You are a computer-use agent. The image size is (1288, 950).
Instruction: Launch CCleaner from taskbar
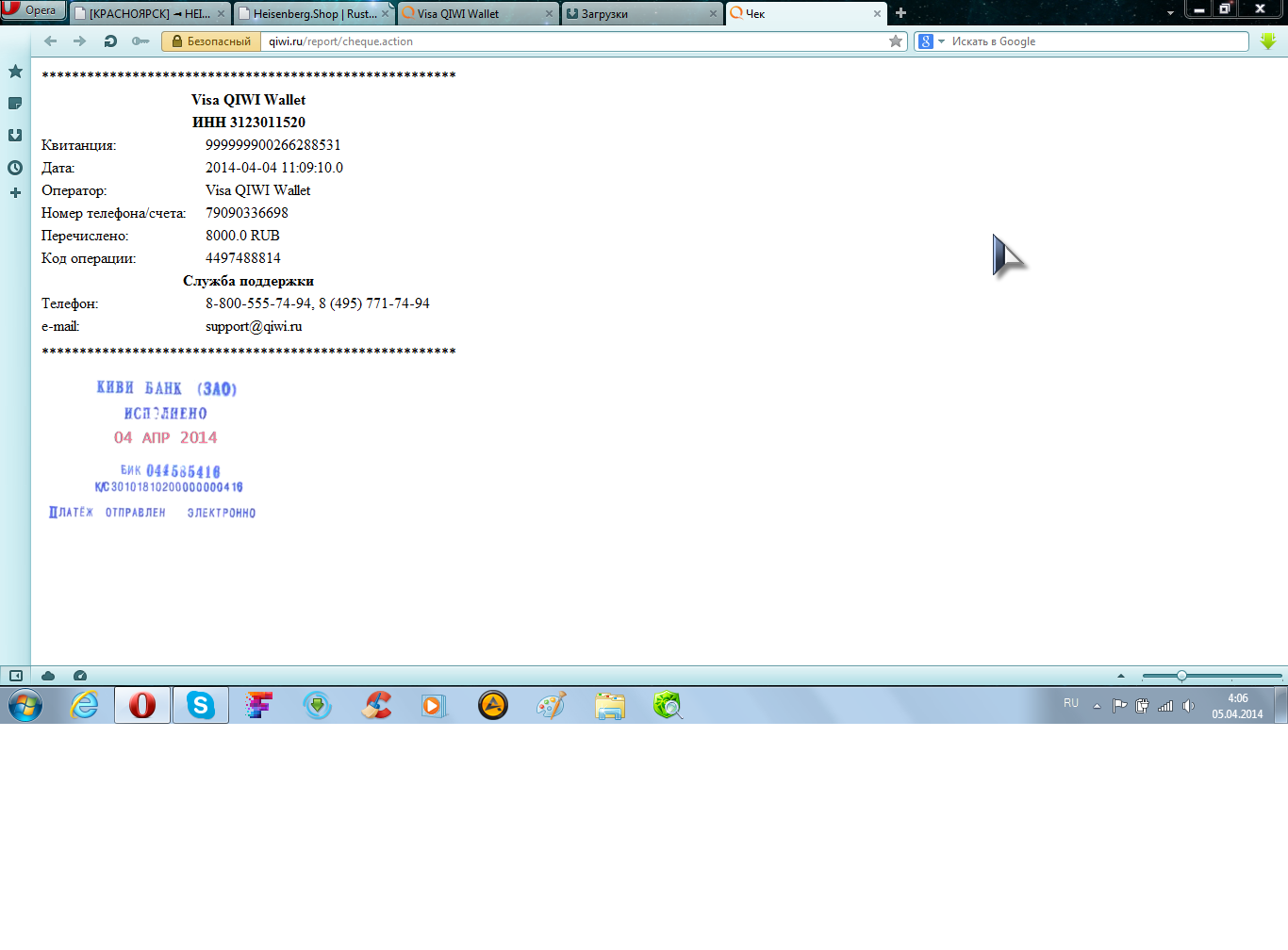(376, 705)
